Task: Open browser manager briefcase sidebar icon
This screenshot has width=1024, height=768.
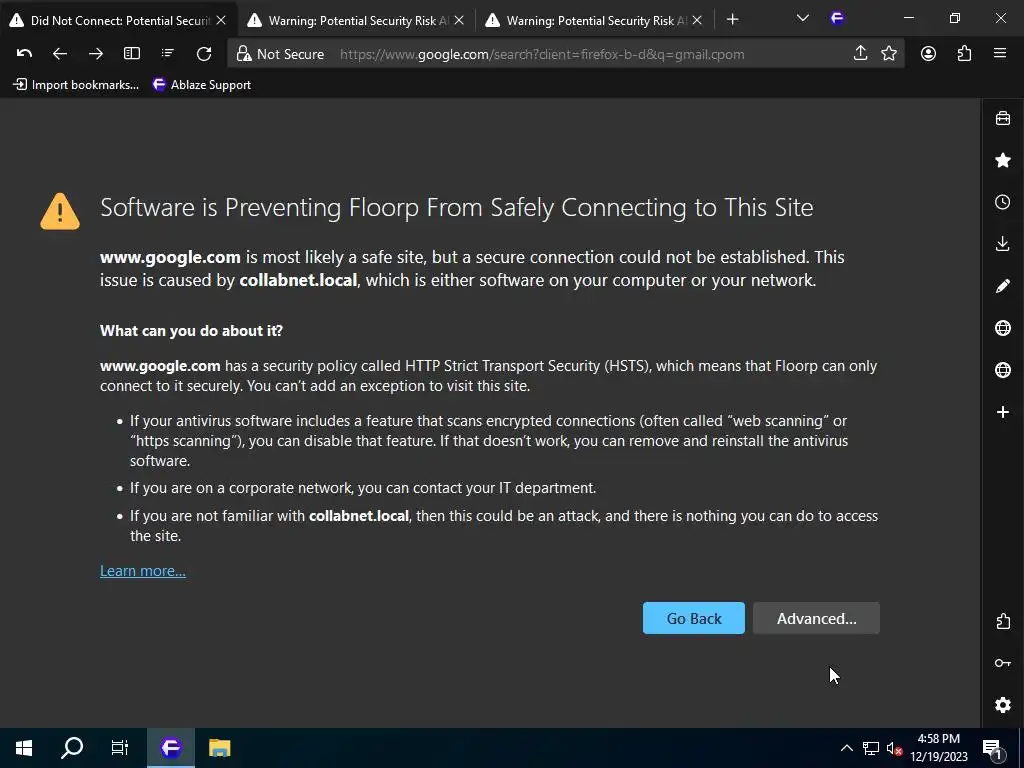Action: [x=1002, y=118]
